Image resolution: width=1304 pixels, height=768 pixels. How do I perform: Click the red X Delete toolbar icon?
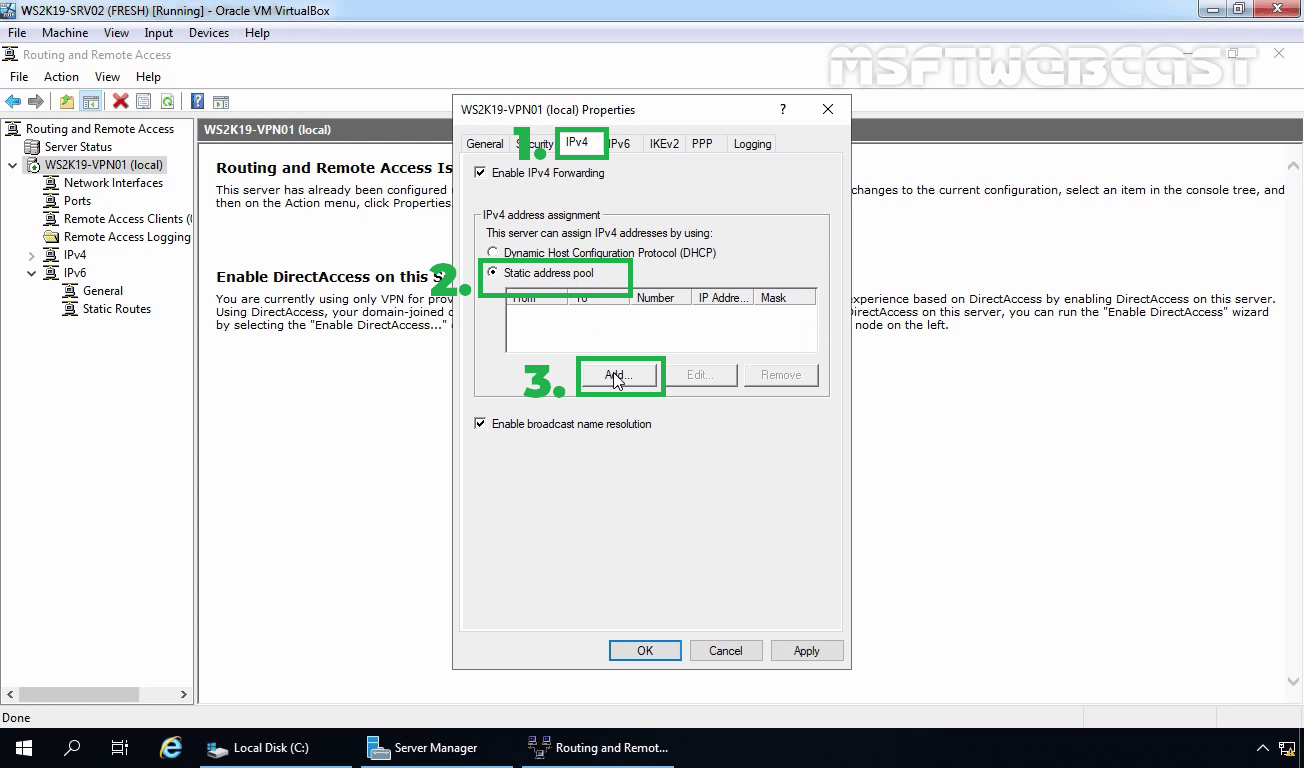[120, 101]
